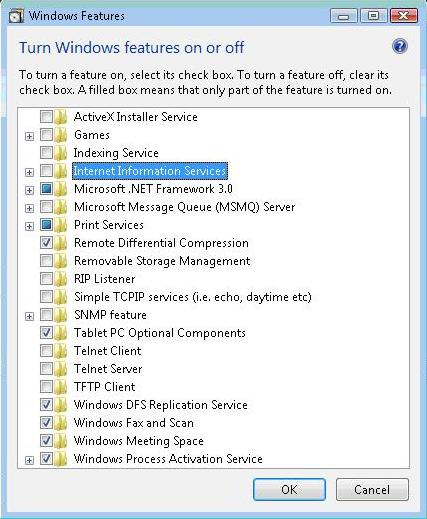Expand the SNMP feature node
This screenshot has height=519, width=427.
[x=29, y=316]
